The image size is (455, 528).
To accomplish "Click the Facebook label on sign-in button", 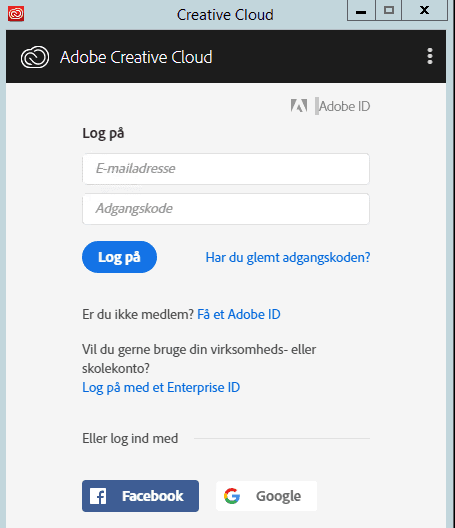I will (x=153, y=496).
